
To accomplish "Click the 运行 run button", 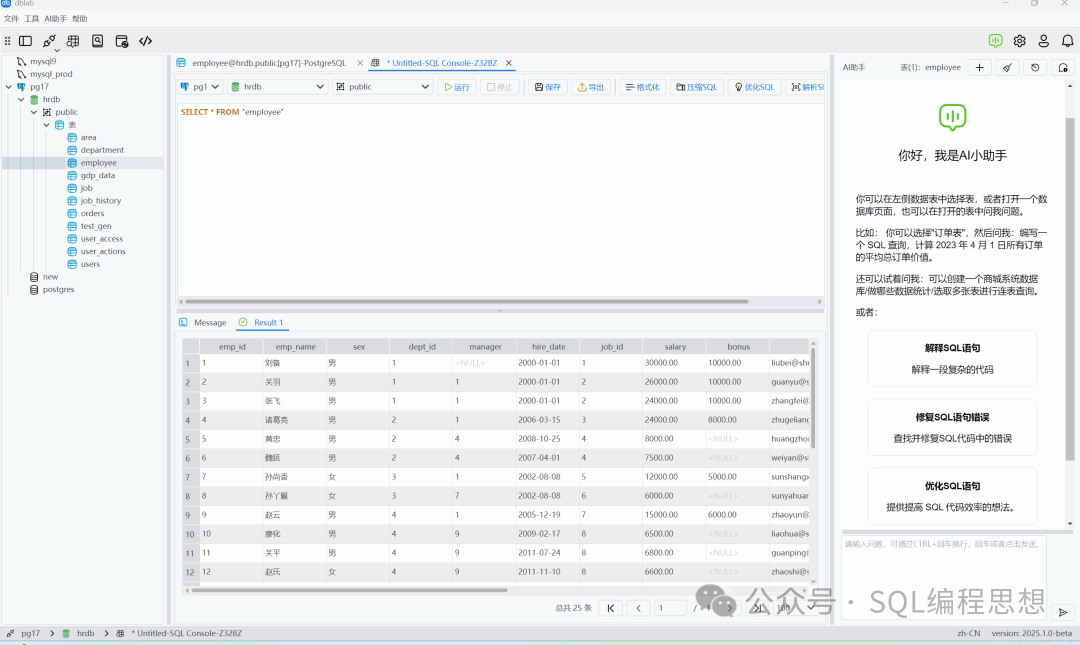I will (457, 87).
